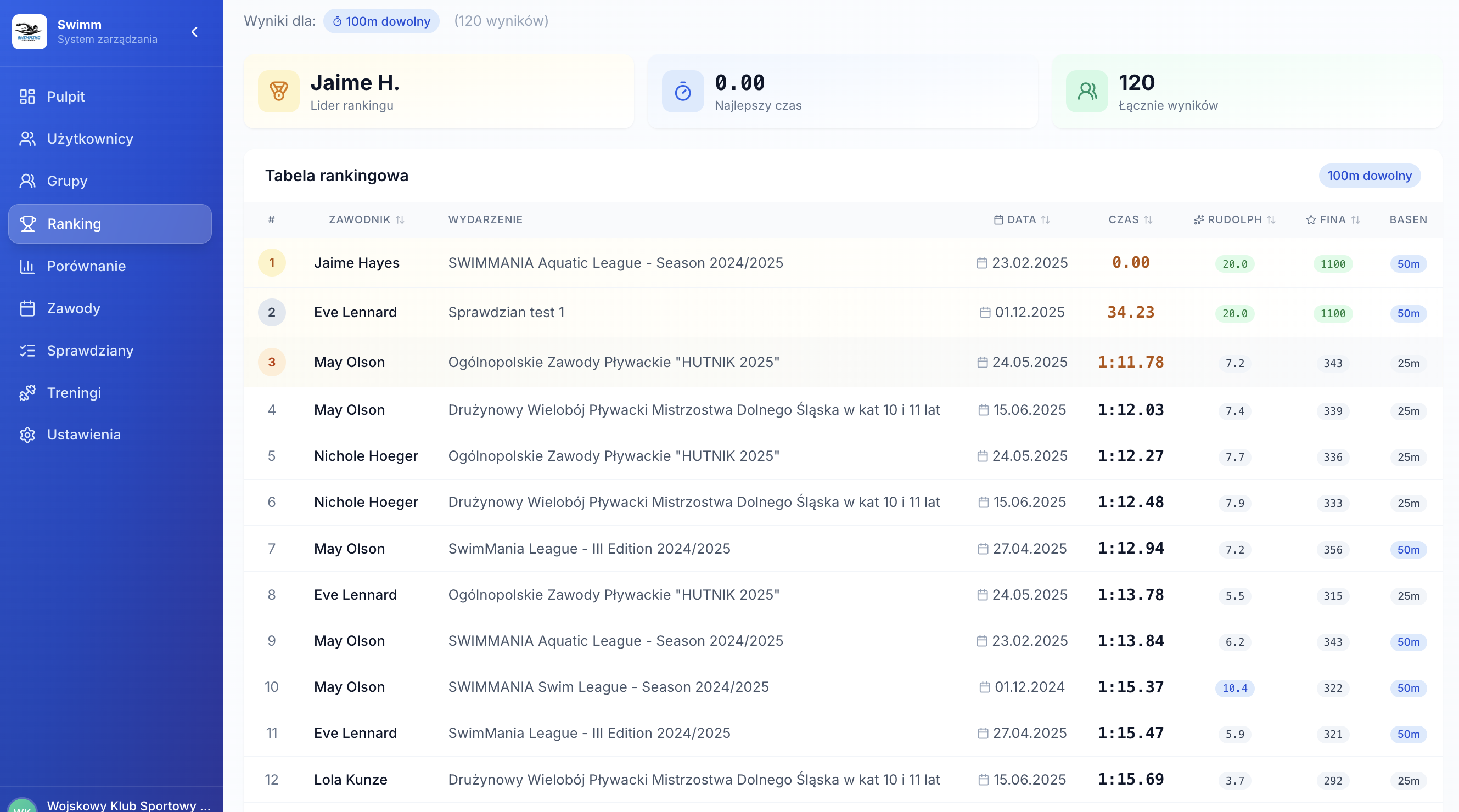Click the Zawody calendar icon

pos(27,308)
